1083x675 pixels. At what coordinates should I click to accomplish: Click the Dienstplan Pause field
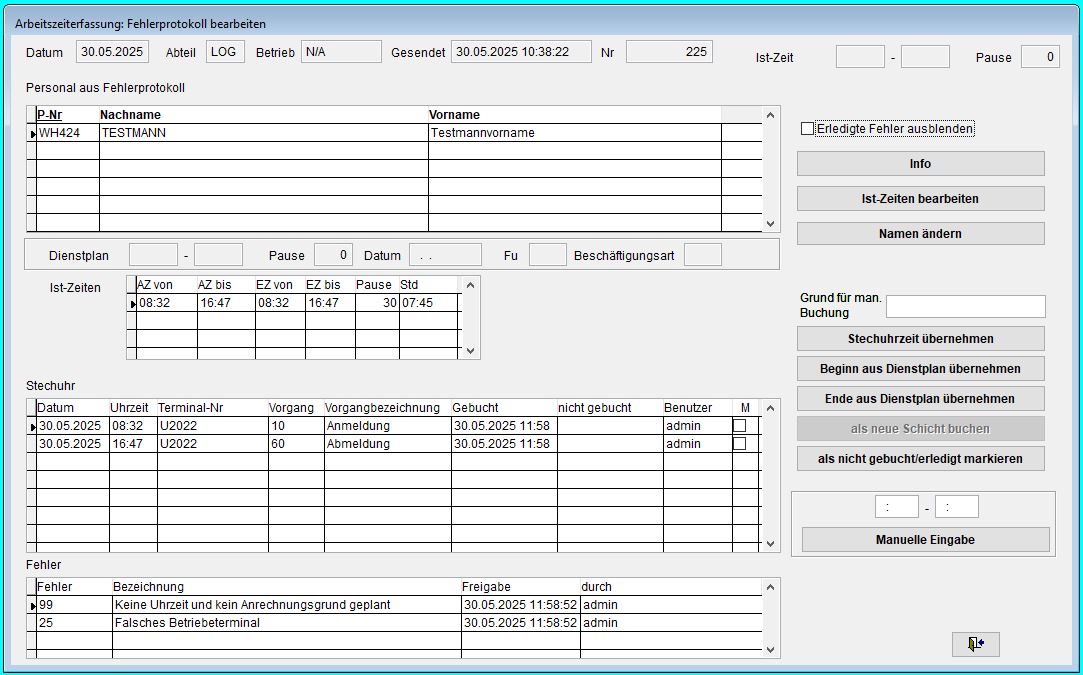pyautogui.click(x=334, y=255)
